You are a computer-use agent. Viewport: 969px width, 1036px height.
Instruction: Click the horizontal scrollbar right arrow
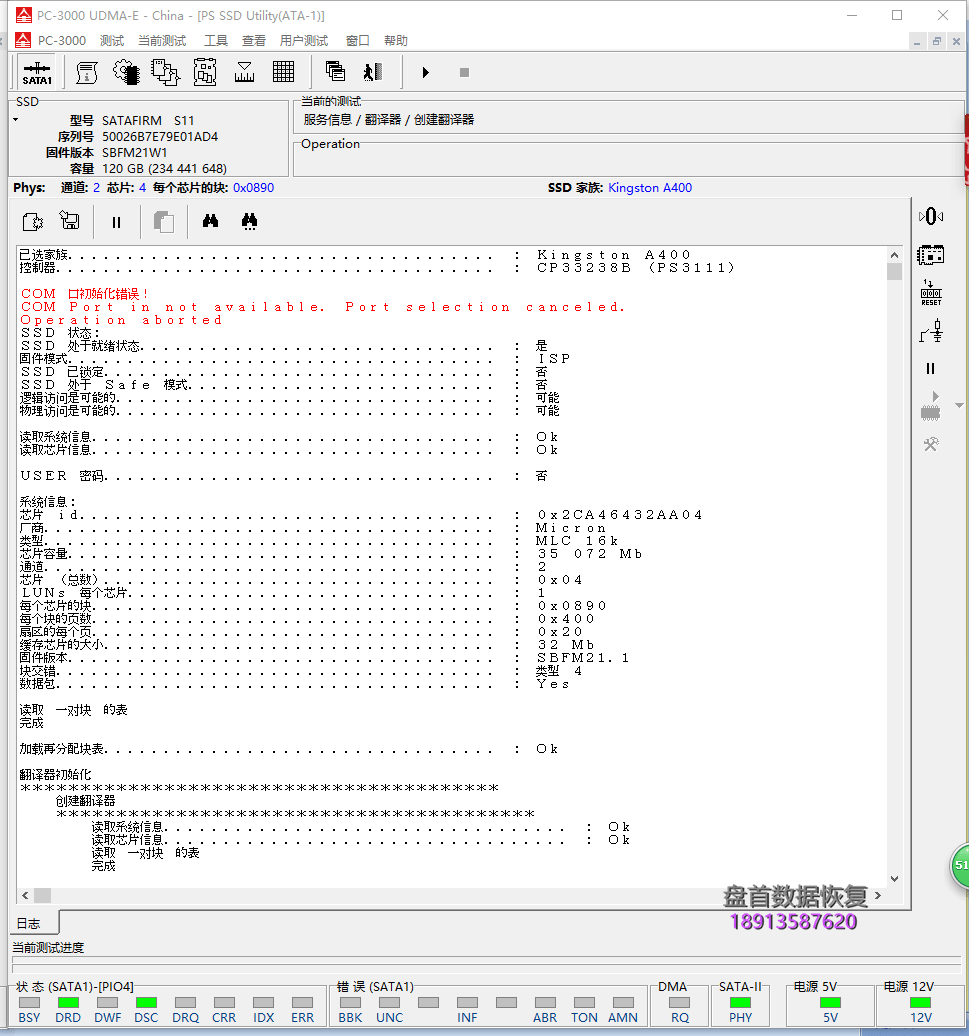pyautogui.click(x=878, y=895)
